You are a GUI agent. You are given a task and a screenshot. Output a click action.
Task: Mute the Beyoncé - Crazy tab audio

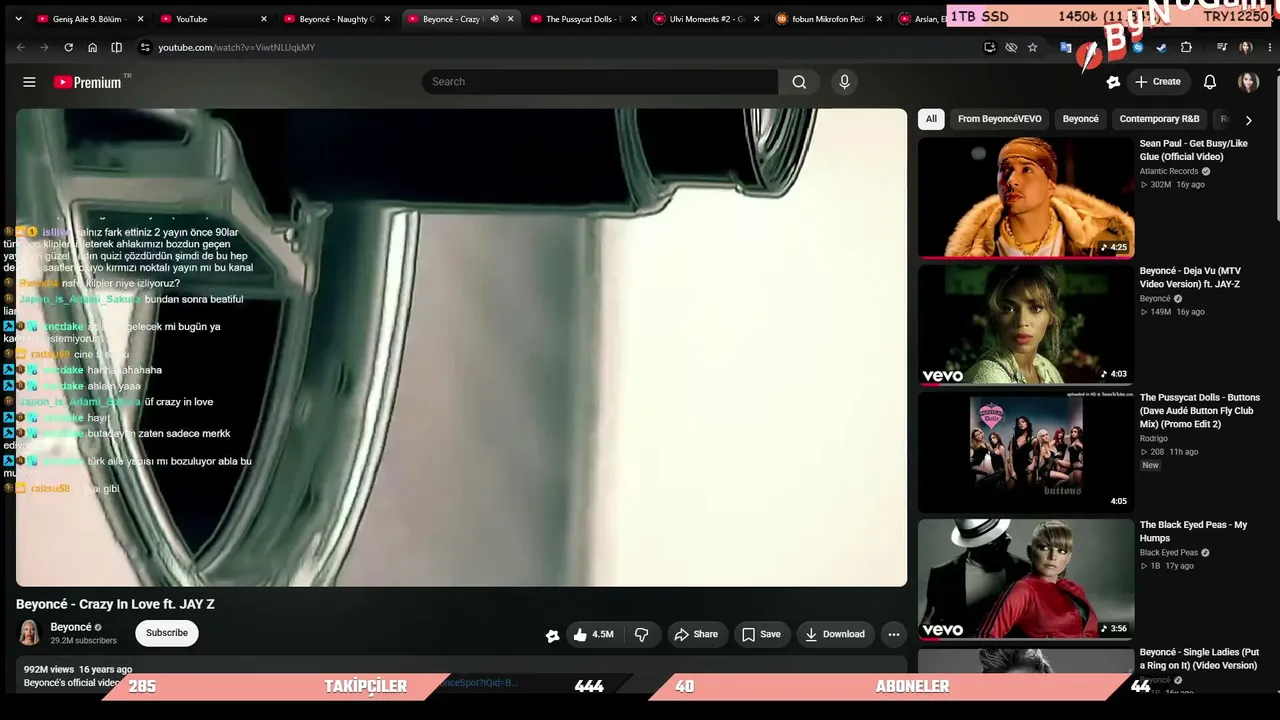click(494, 19)
